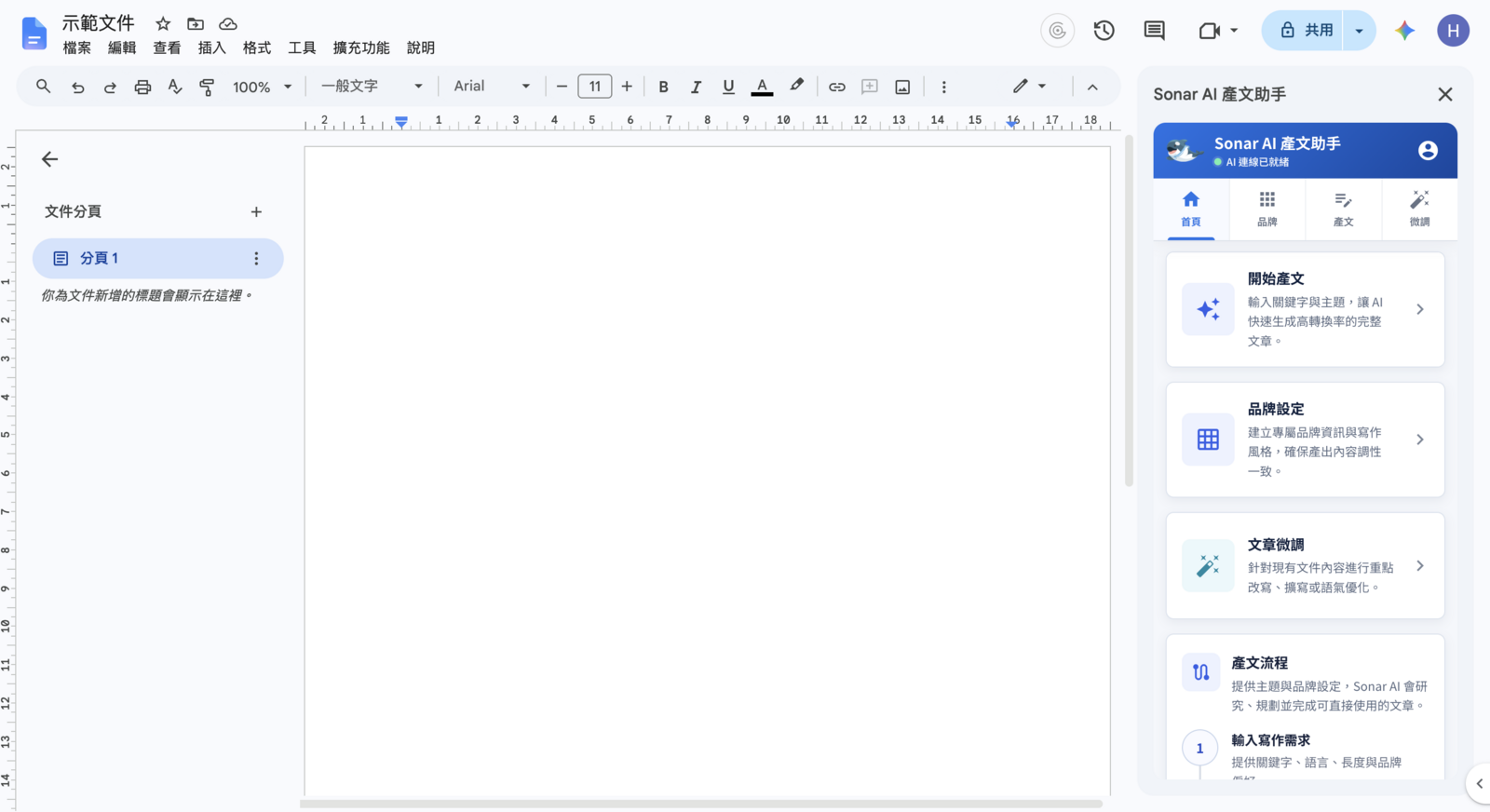Viewport: 1490px width, 812px height.
Task: Go back in document tabs sidebar
Action: 50,159
